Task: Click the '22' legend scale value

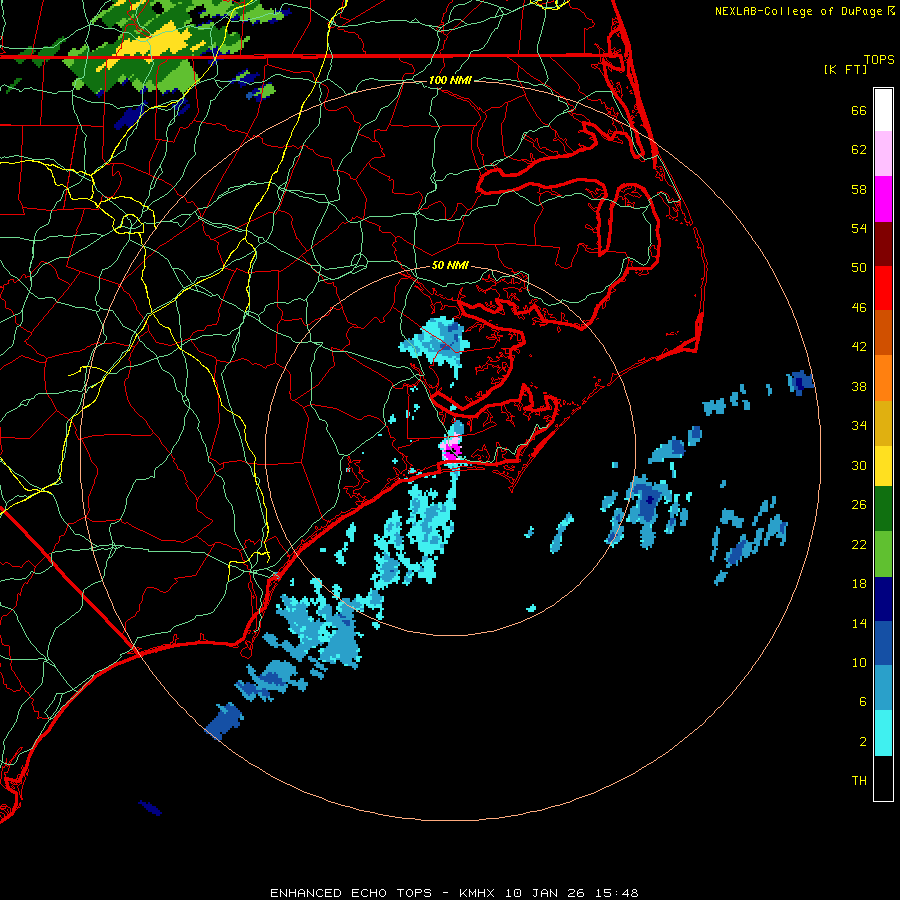Action: [x=859, y=544]
